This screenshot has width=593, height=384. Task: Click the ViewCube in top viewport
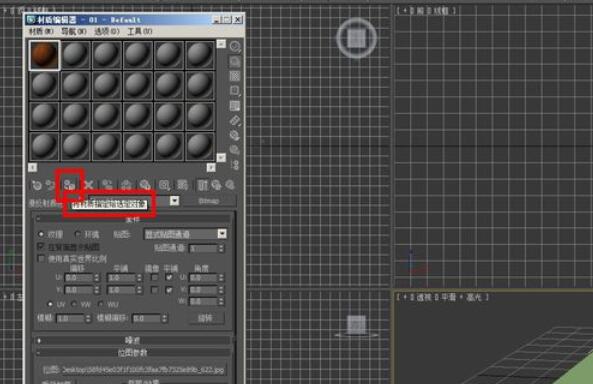coord(357,38)
